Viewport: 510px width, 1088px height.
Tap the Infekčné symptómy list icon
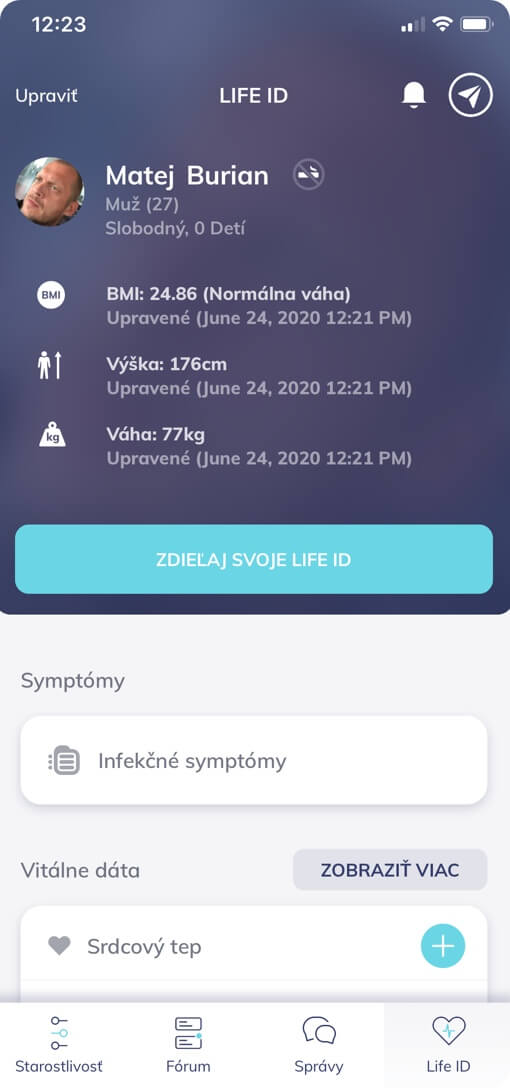tap(64, 760)
